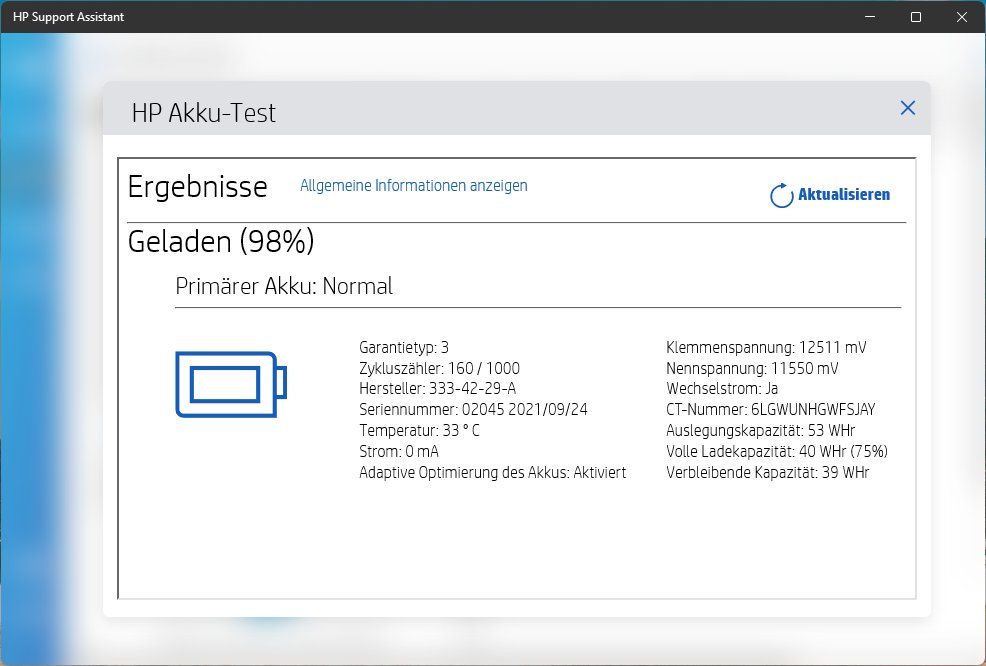The width and height of the screenshot is (986, 666).
Task: Select Zykluszähler: 160 / 1000 entry
Action: (440, 368)
